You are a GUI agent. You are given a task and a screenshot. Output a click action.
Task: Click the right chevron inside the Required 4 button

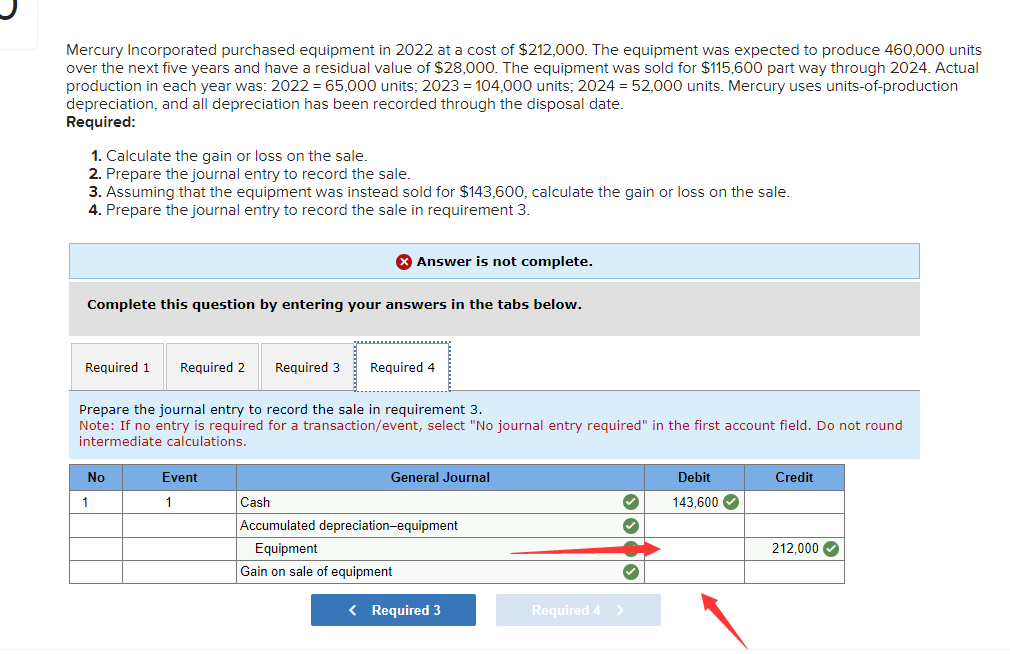pyautogui.click(x=620, y=610)
